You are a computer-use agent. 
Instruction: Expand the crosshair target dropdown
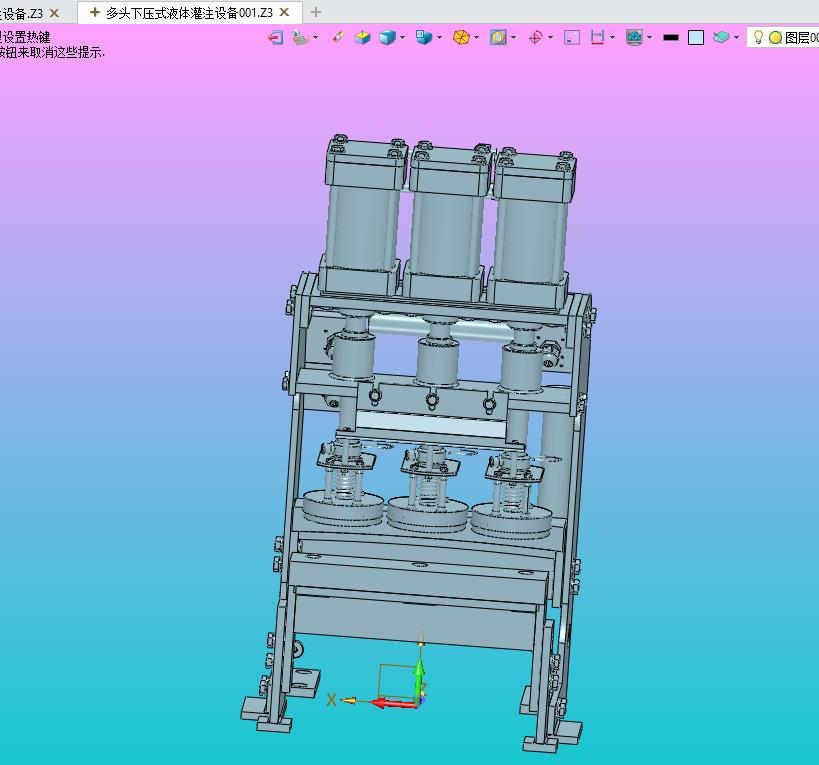click(551, 38)
